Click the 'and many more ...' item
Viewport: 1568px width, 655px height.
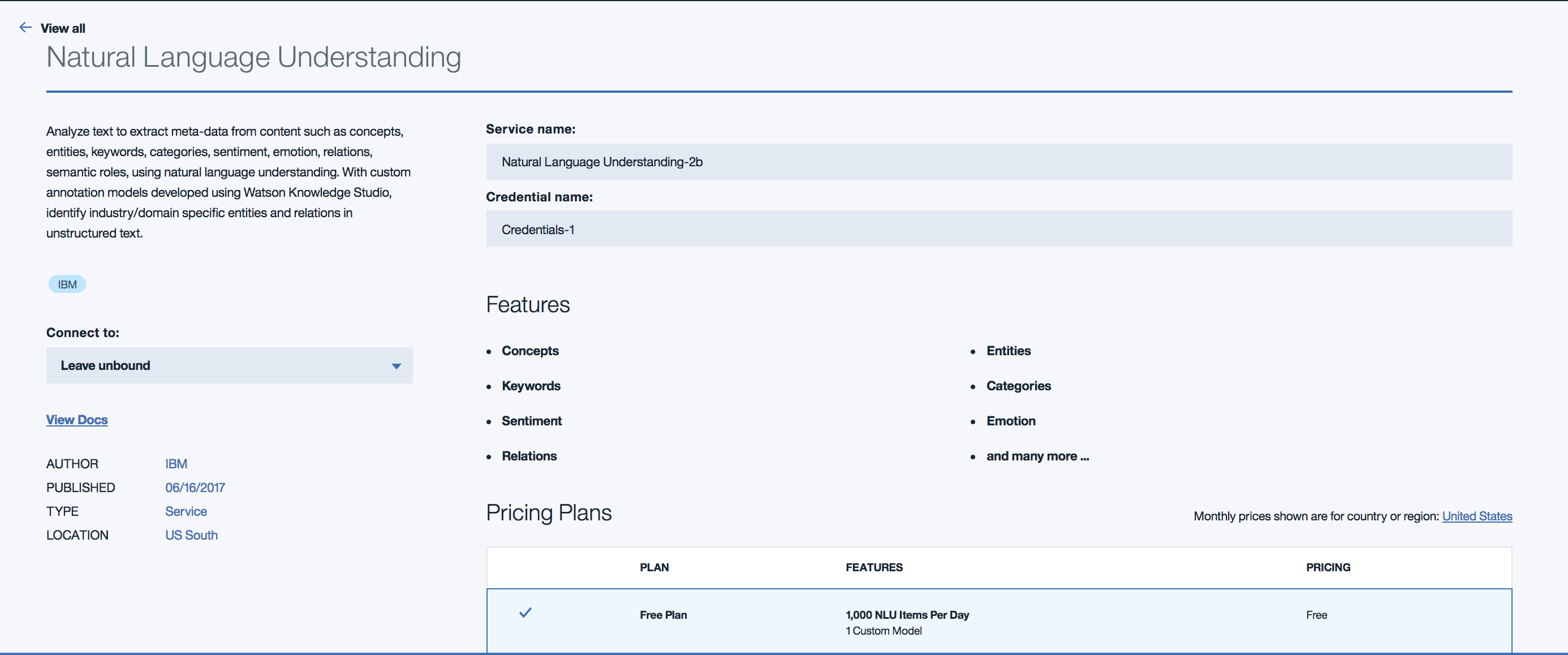pos(1037,456)
